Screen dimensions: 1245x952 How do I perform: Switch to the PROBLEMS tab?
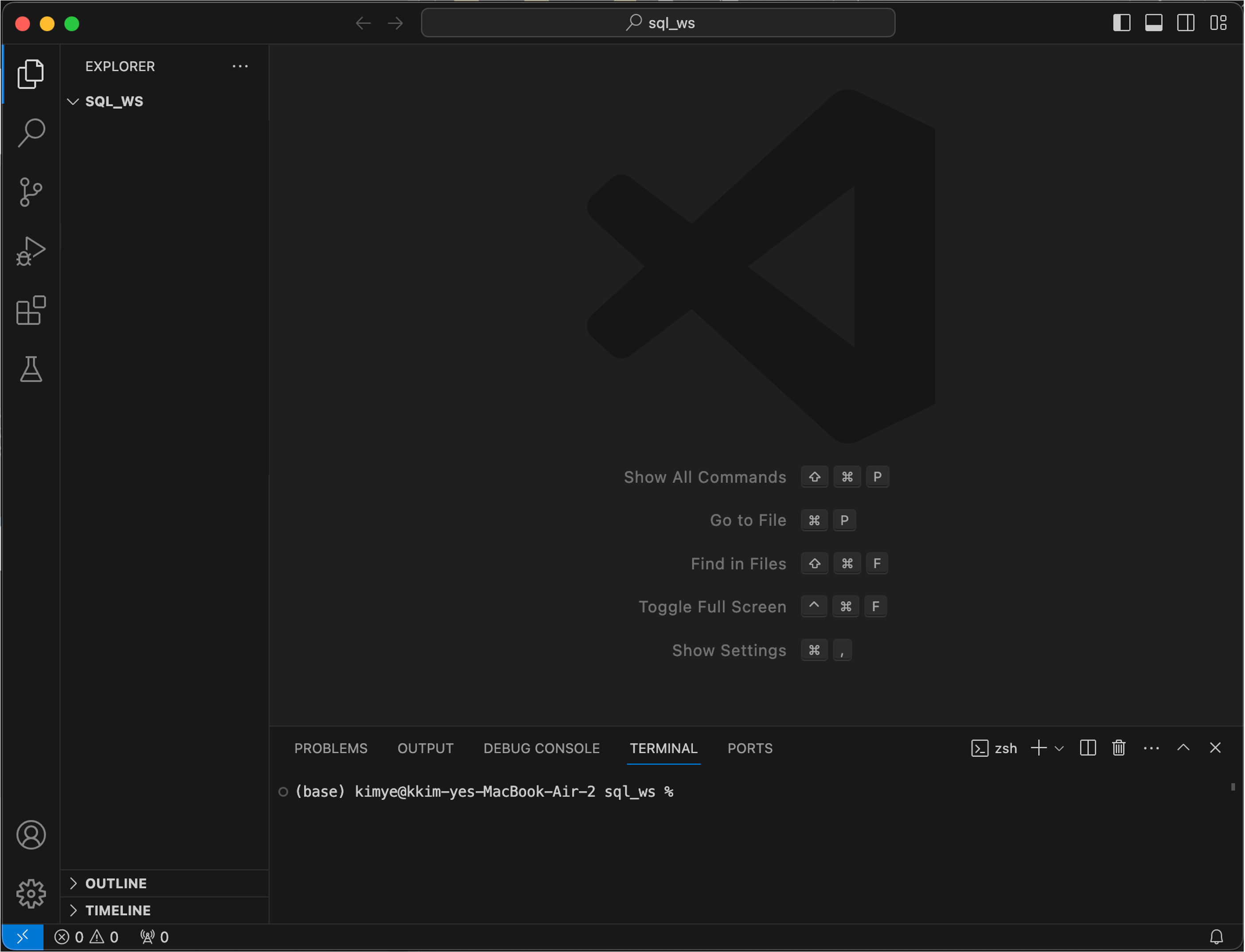[331, 749]
